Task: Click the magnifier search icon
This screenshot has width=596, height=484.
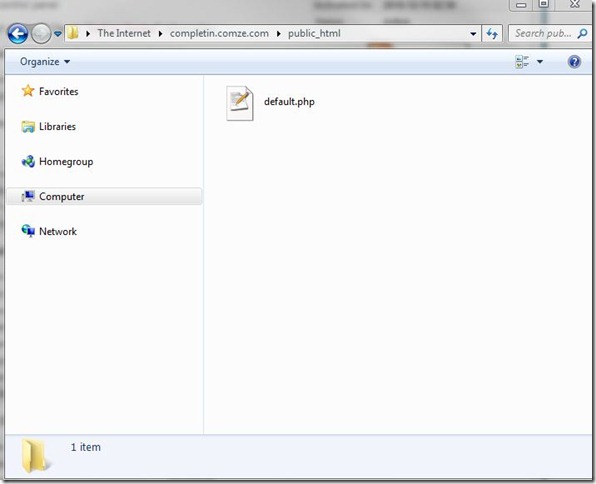Action: pos(582,33)
